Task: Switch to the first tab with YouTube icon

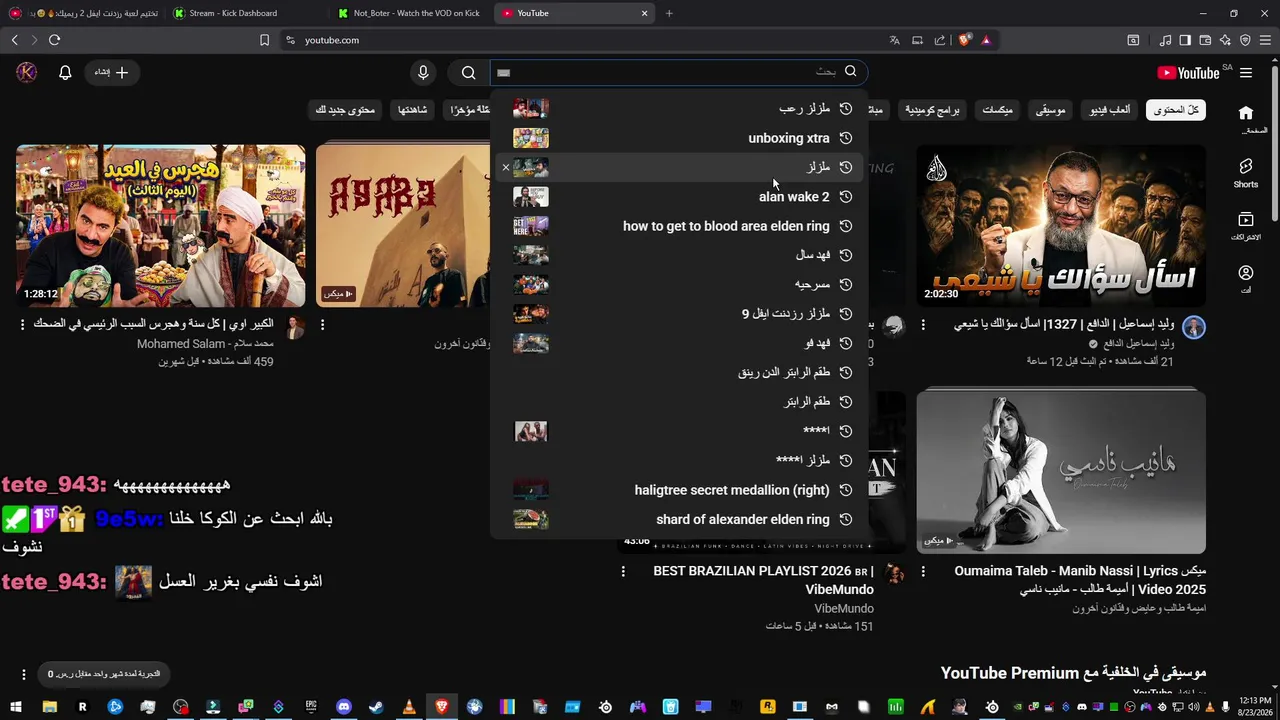Action: pos(82,13)
